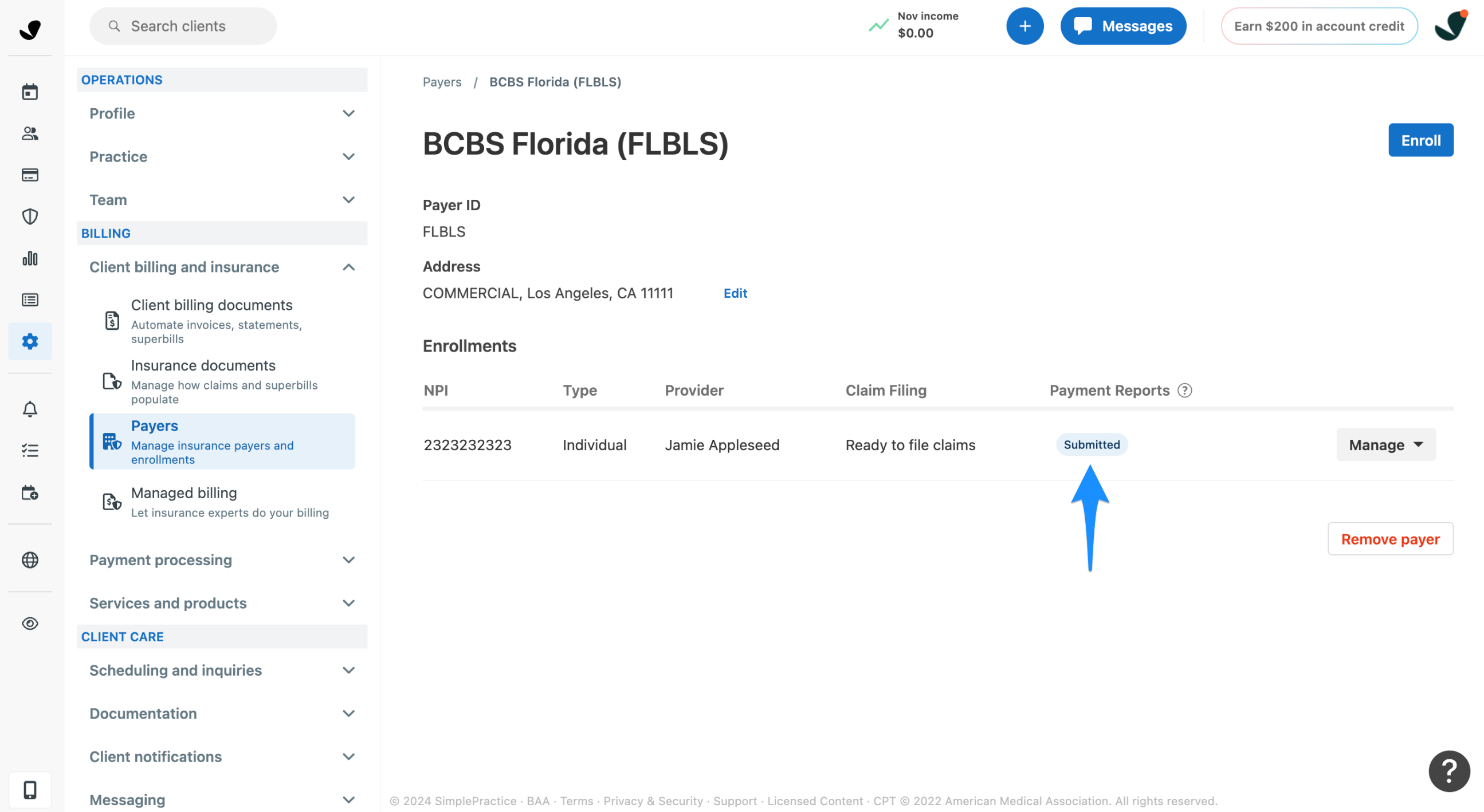This screenshot has height=812, width=1484.
Task: Expand the Practice section
Action: [222, 157]
